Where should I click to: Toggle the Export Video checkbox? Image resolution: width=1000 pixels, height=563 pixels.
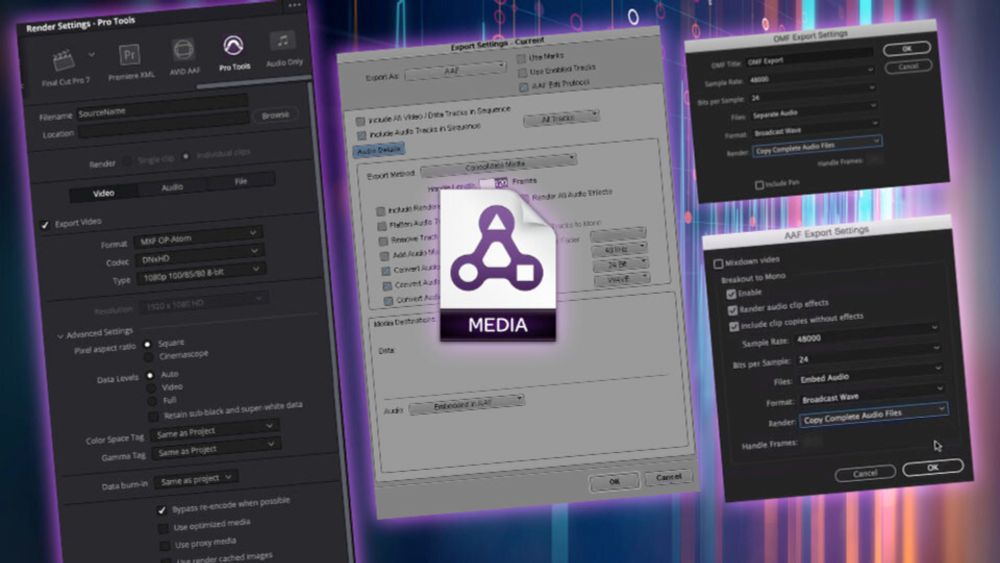click(45, 225)
